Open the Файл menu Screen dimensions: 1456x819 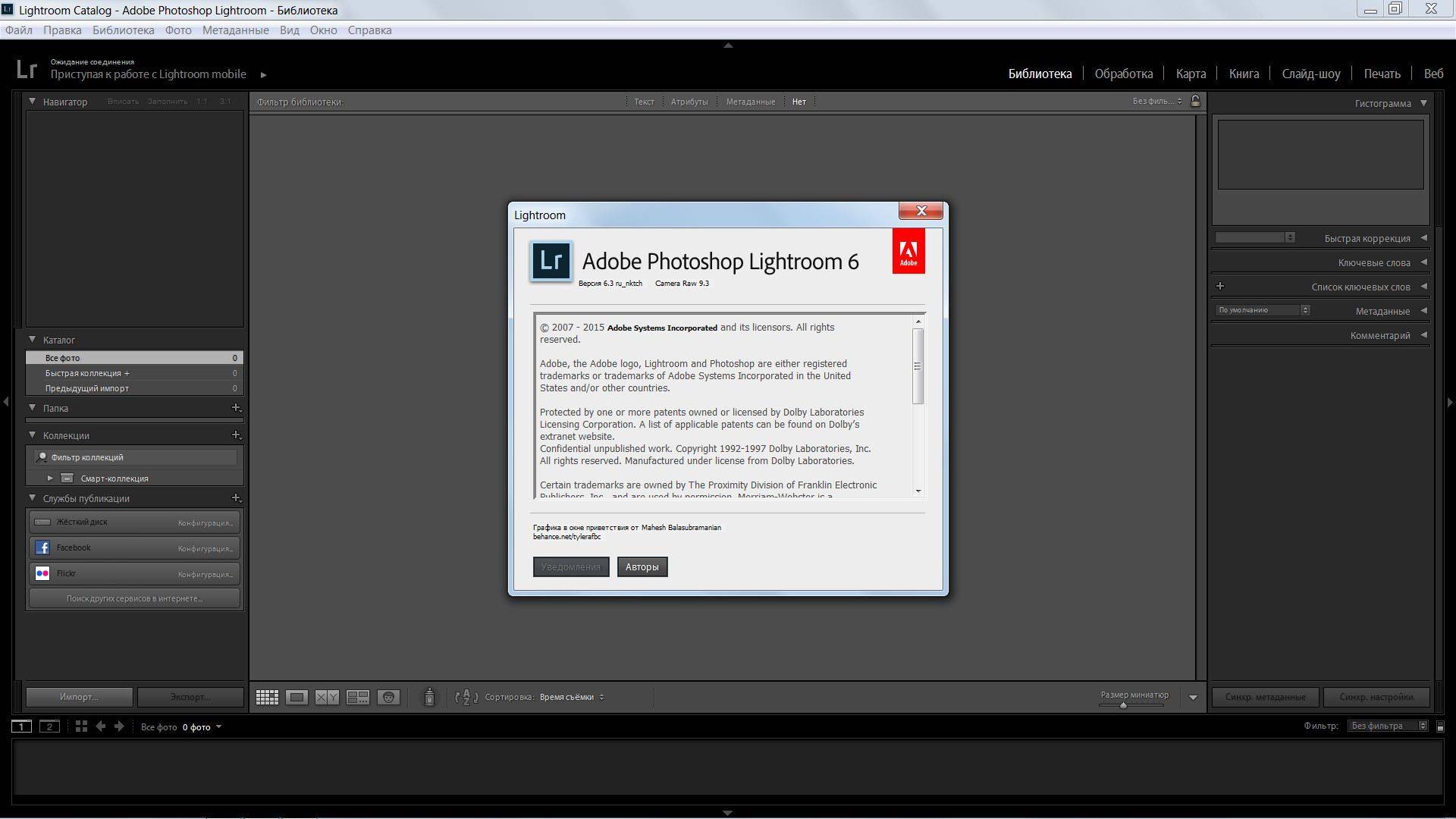(x=19, y=30)
